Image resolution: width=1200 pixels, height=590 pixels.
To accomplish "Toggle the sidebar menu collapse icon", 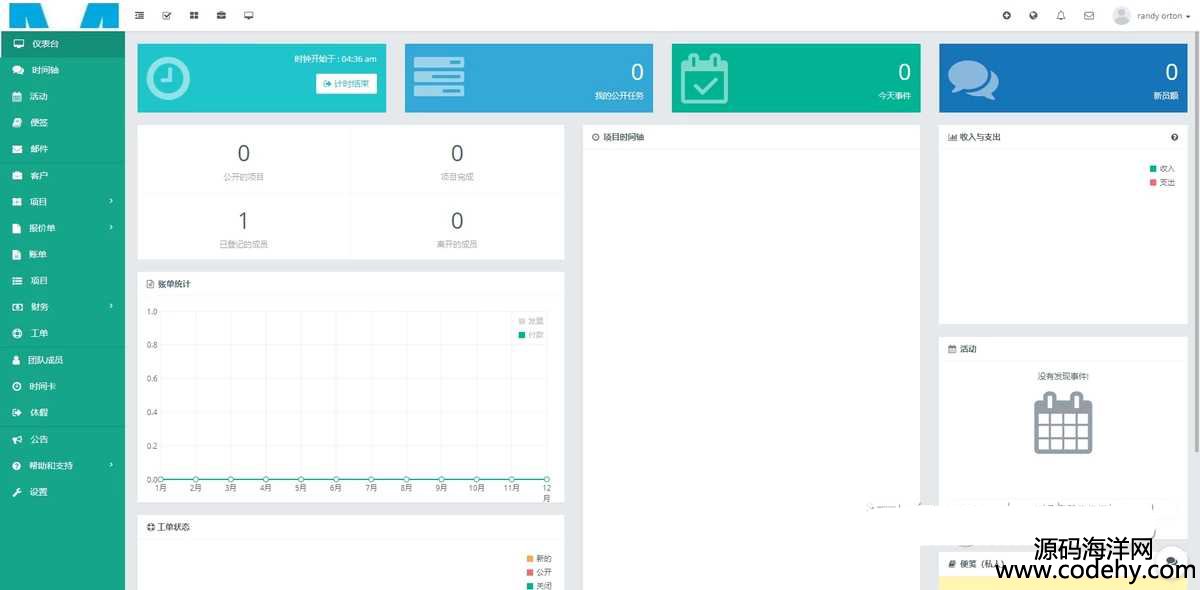I will (139, 15).
